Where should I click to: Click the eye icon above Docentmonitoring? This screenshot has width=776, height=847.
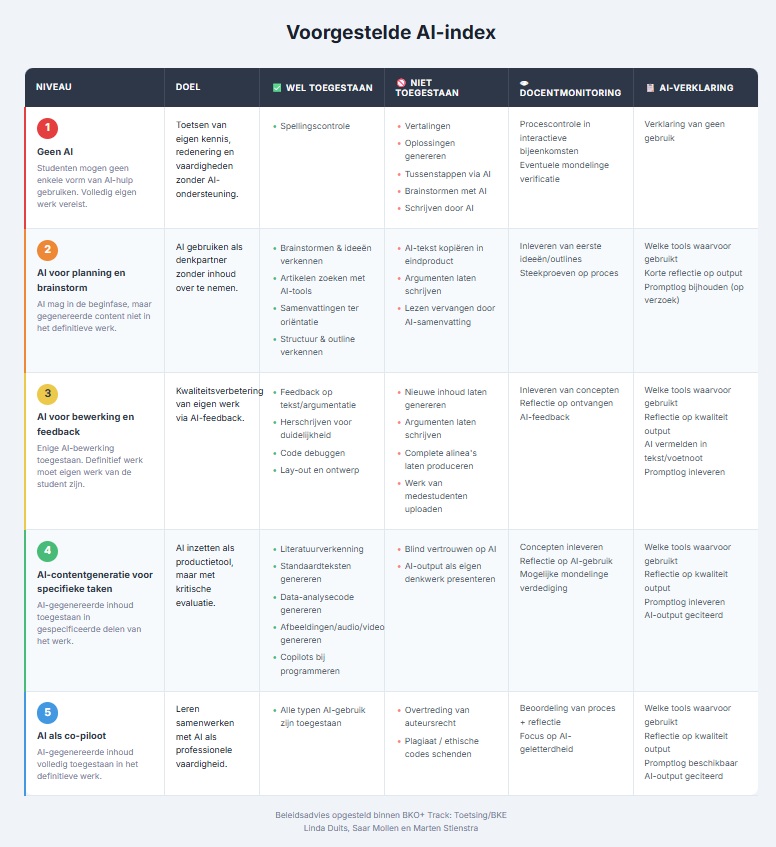tap(525, 82)
